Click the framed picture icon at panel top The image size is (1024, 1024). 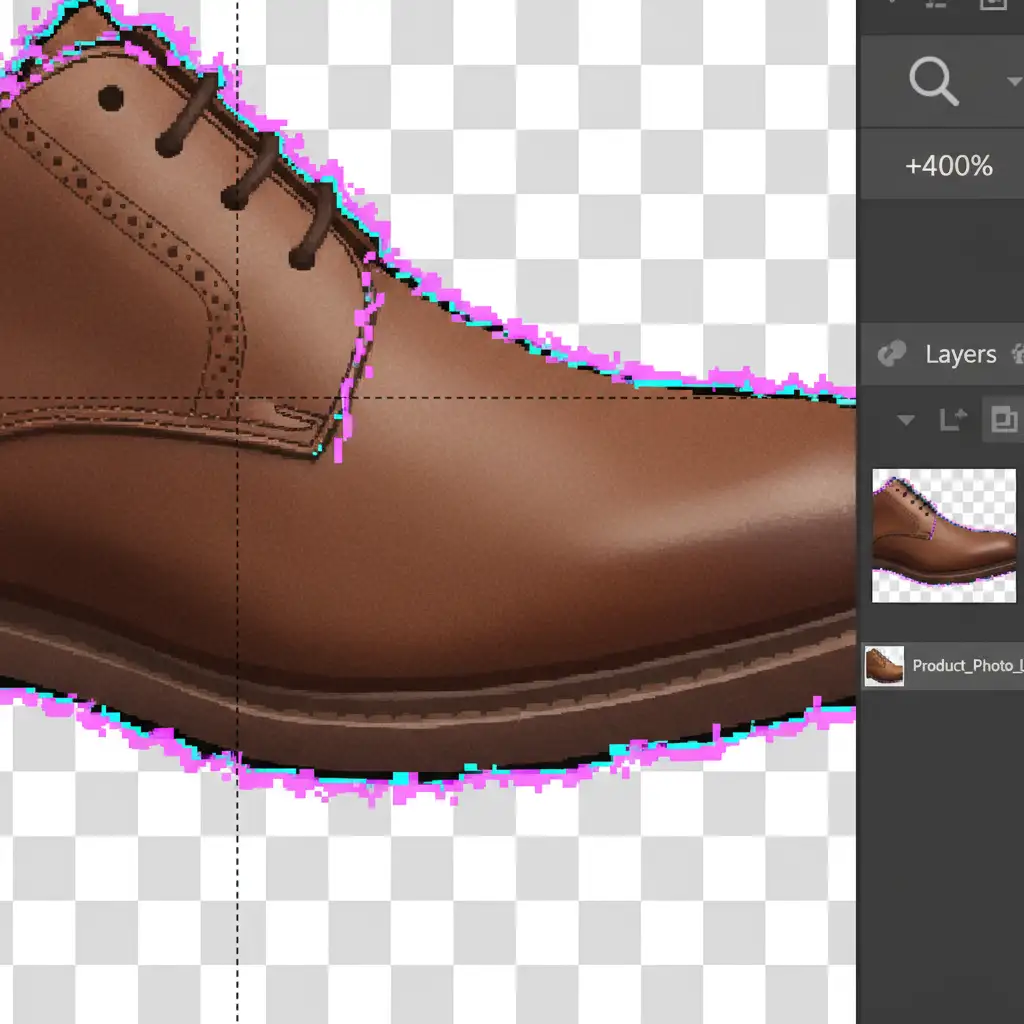pyautogui.click(x=991, y=5)
